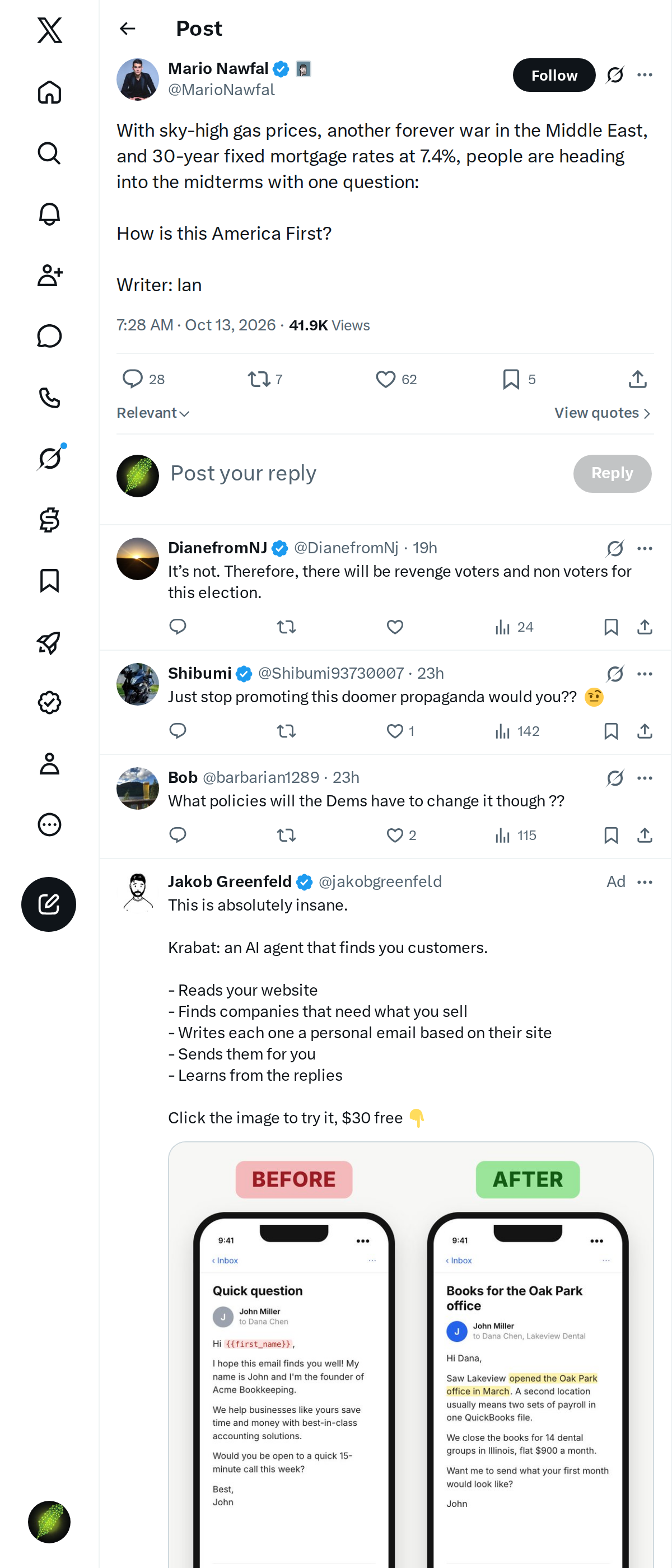Viewport: 672px width, 1568px height.
Task: Expand the Relevant sort dropdown
Action: (x=153, y=413)
